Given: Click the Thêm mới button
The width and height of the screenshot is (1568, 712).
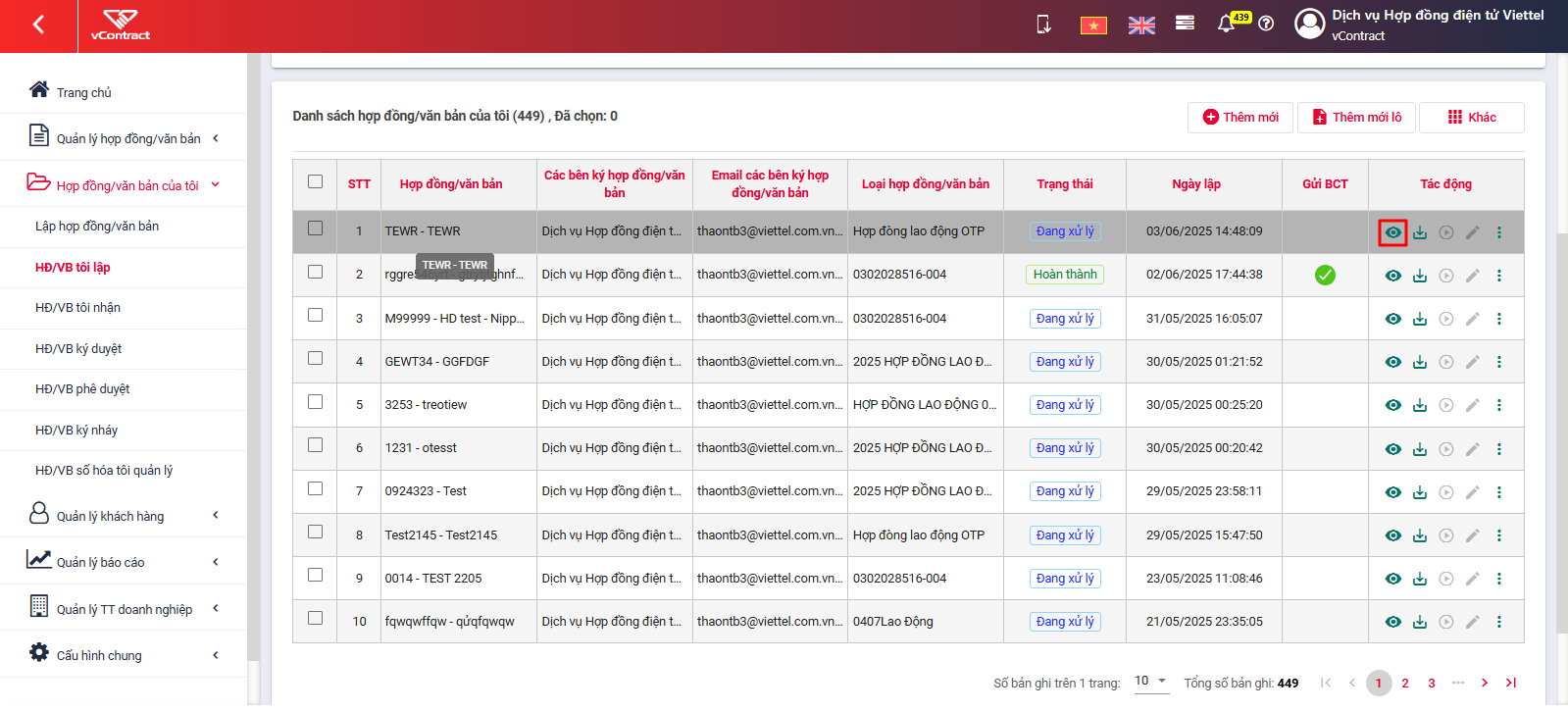Looking at the screenshot, I should pos(1240,117).
